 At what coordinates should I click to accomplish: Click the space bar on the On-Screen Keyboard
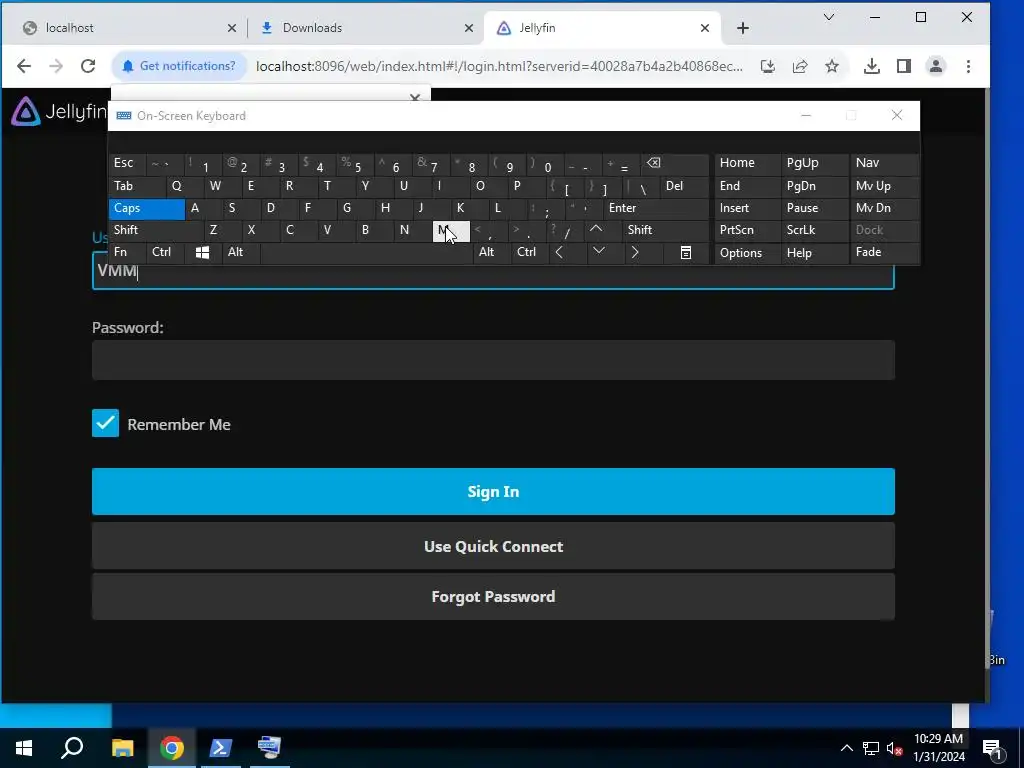point(366,253)
